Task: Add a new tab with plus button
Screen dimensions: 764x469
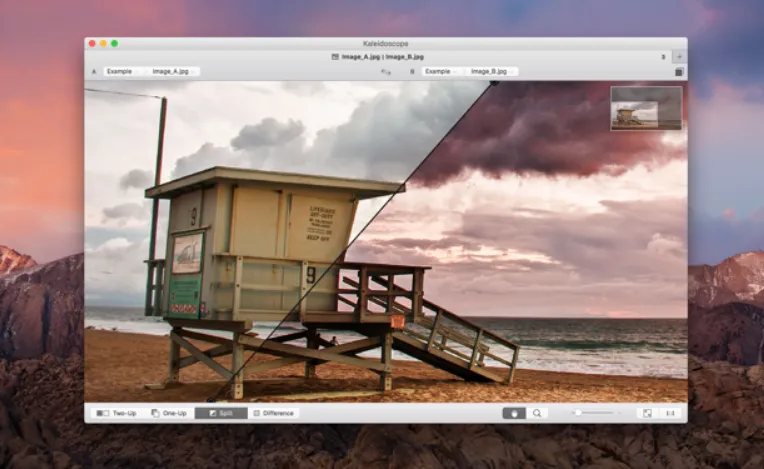Action: pyautogui.click(x=679, y=56)
